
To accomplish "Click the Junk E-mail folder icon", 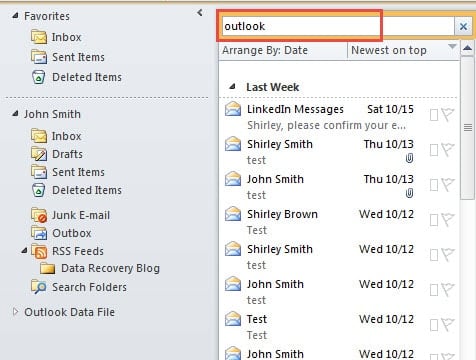I will click(39, 215).
